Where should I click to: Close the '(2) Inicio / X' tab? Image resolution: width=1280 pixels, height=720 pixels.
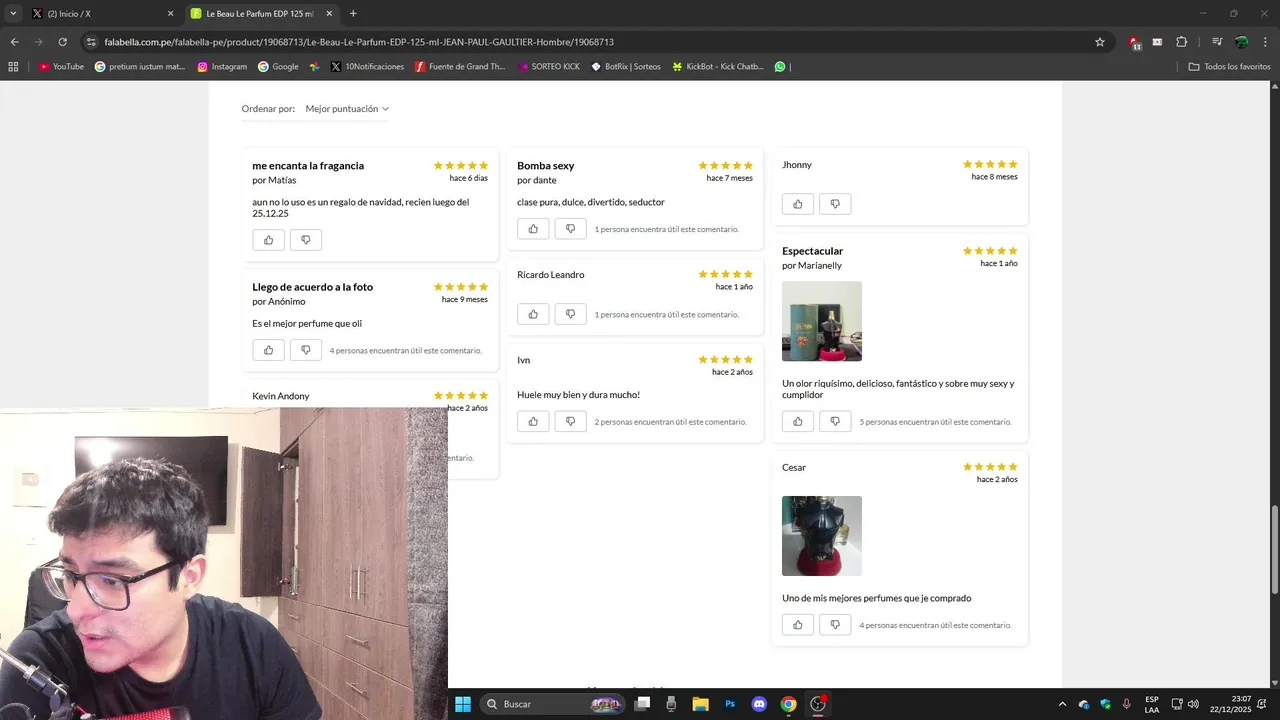coord(170,14)
